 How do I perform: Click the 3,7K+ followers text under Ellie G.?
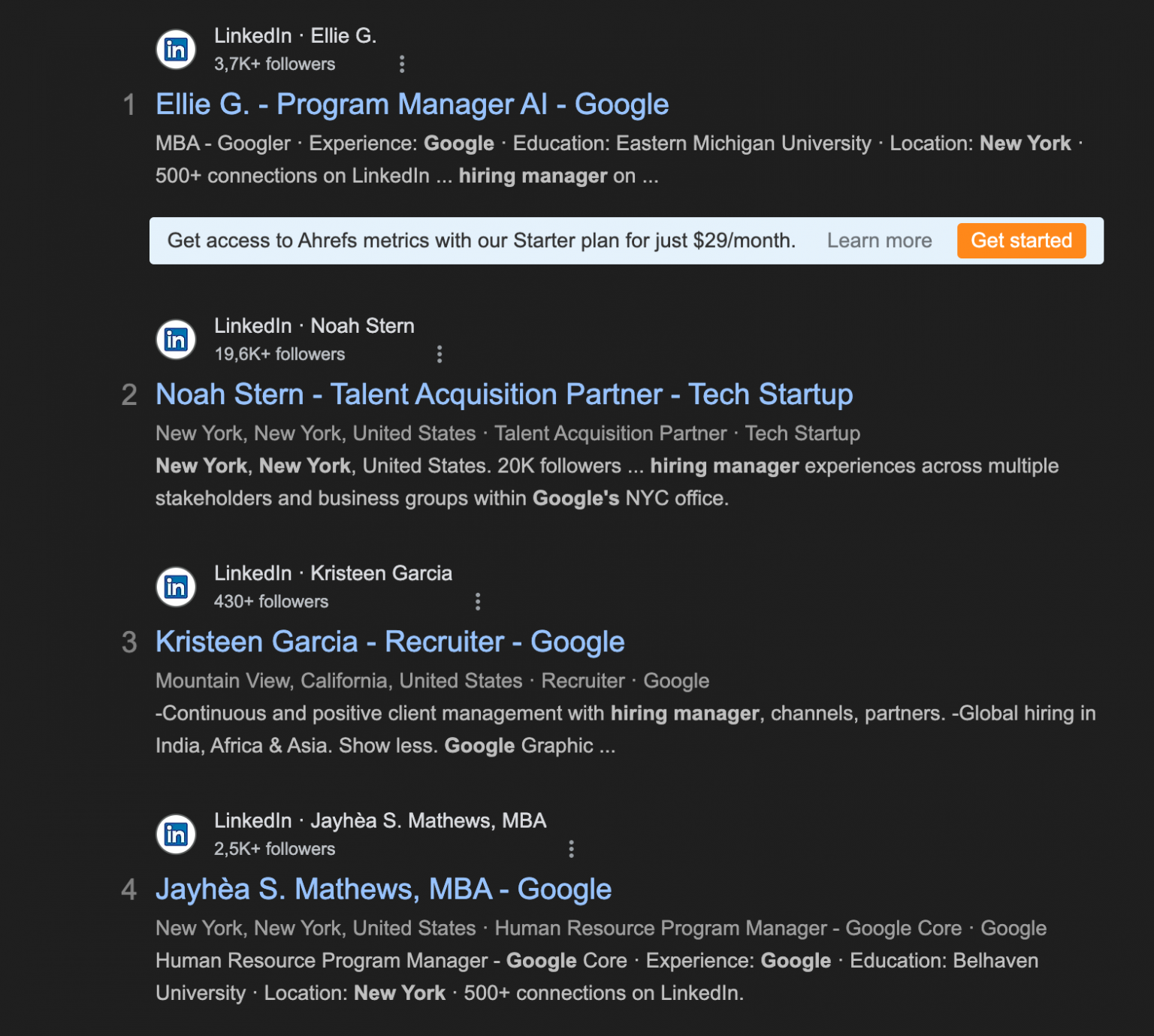[x=273, y=64]
